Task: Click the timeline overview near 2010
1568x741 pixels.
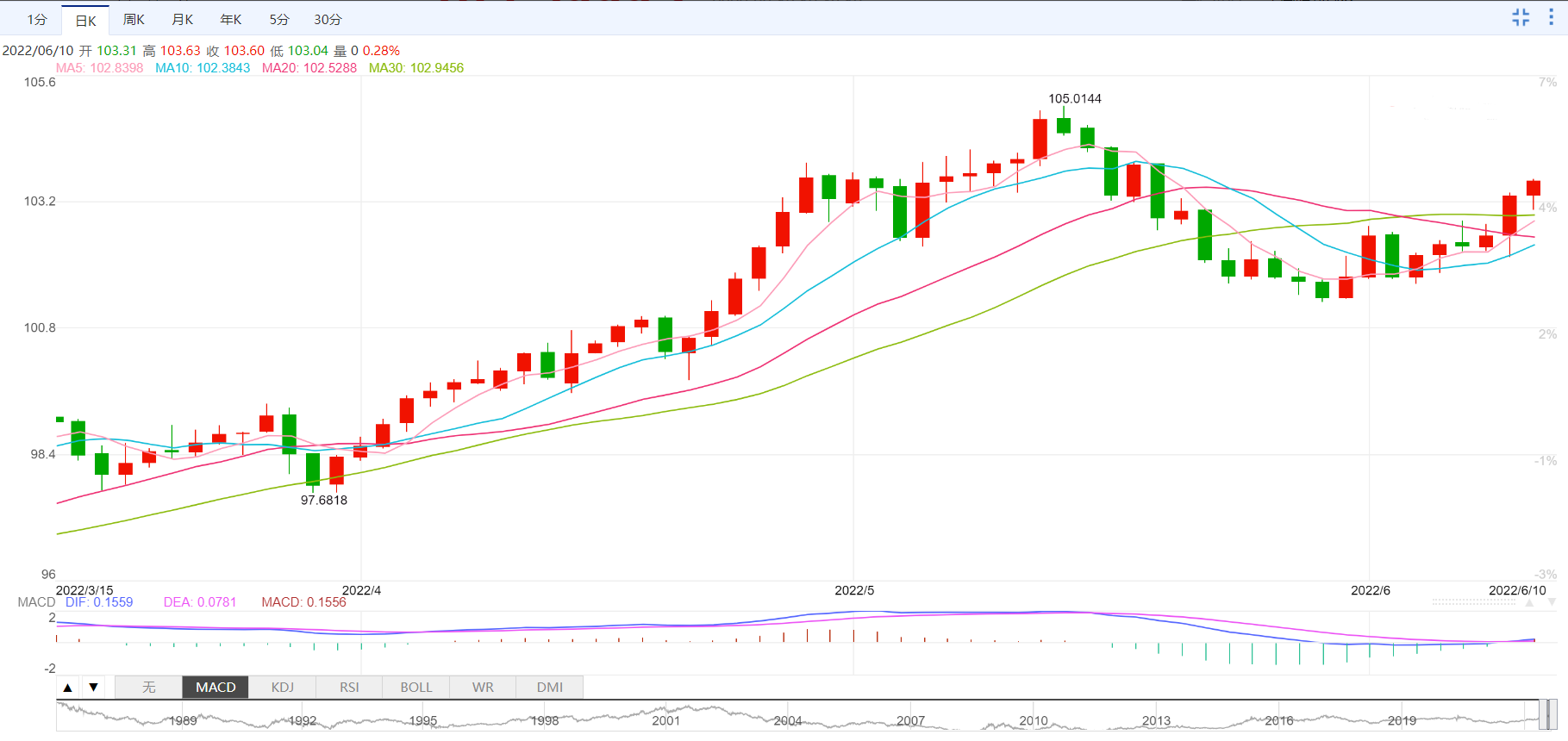Action: 1034,721
